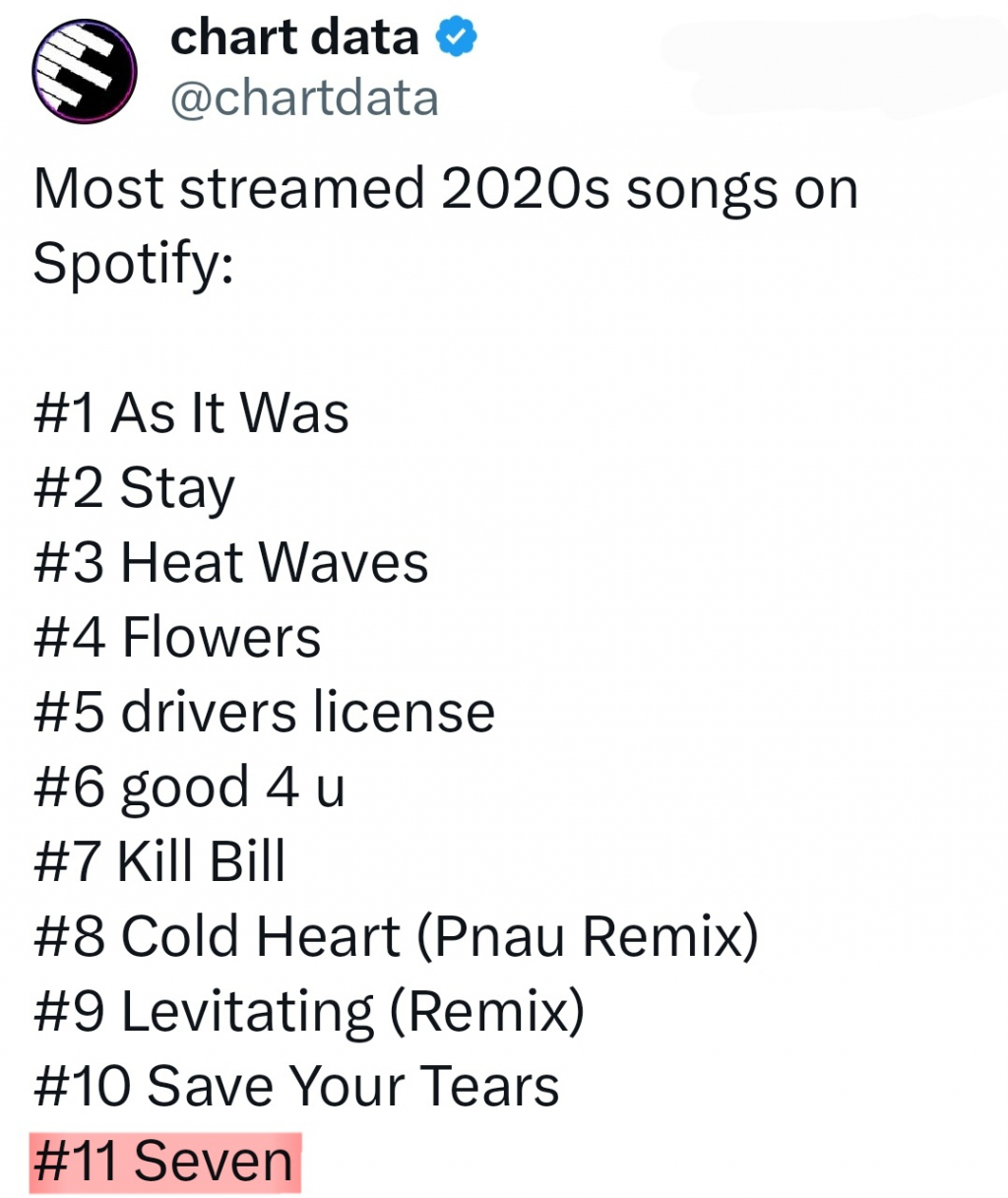Image resolution: width=1008 pixels, height=1198 pixels.
Task: Click the "#4 Flowers" entry
Action: (177, 637)
